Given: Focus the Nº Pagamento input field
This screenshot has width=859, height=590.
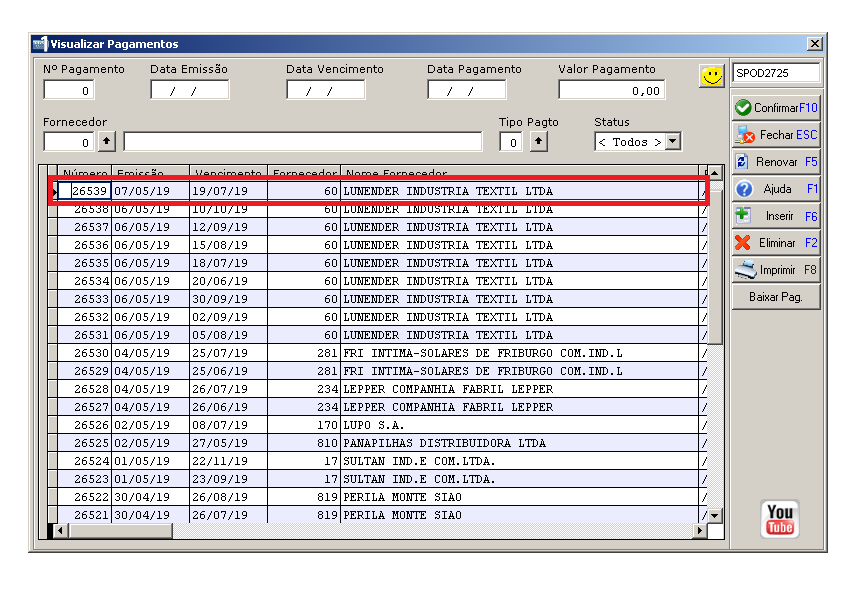Looking at the screenshot, I should click(x=69, y=90).
